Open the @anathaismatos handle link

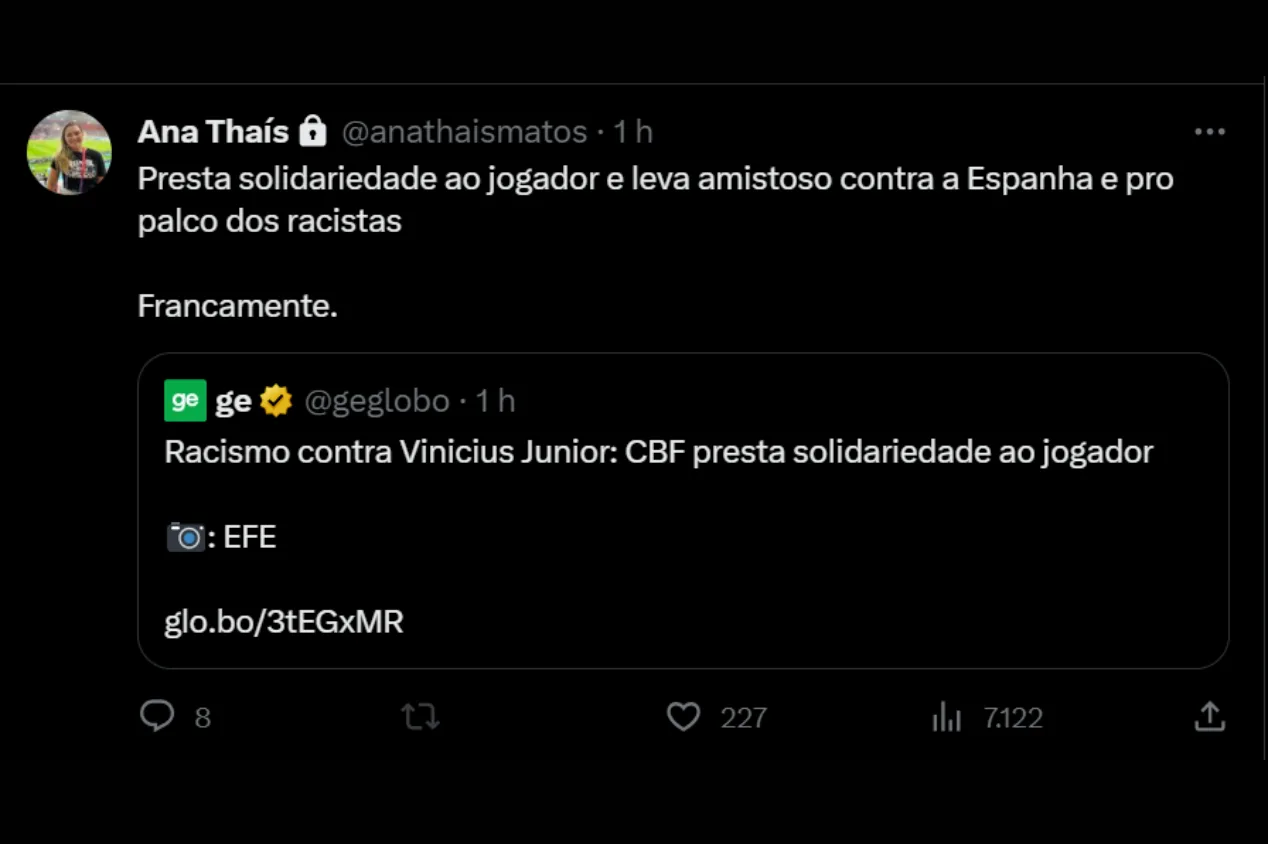pos(464,131)
